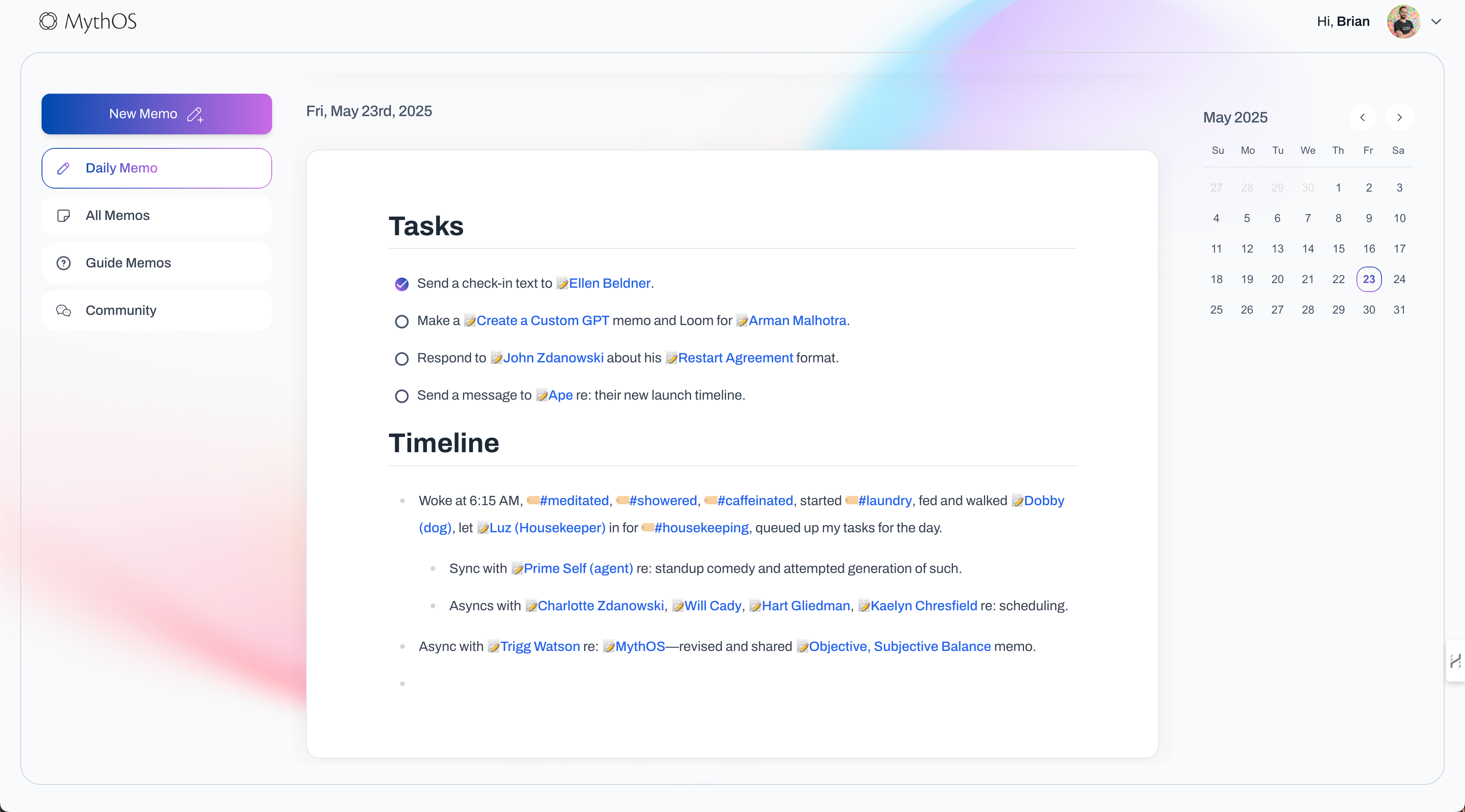The image size is (1465, 812).
Task: Advance calendar to next month
Action: coord(1399,118)
